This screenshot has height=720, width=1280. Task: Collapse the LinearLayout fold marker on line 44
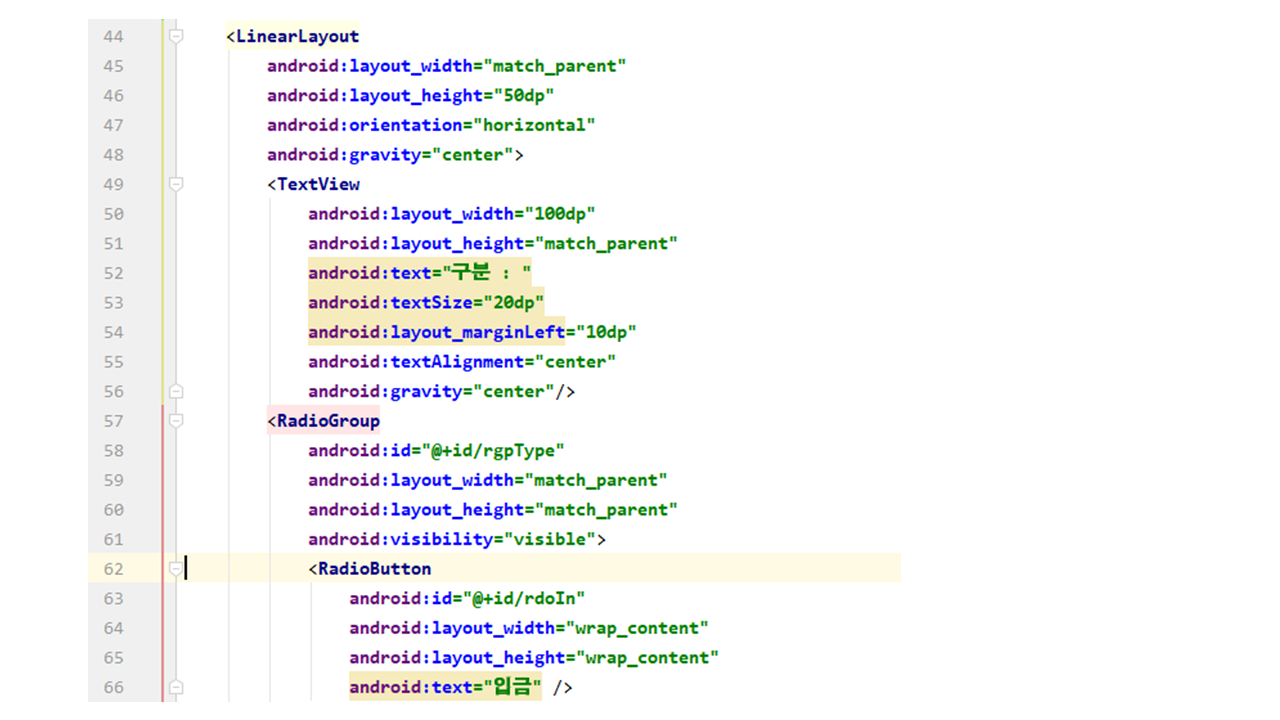[x=176, y=36]
